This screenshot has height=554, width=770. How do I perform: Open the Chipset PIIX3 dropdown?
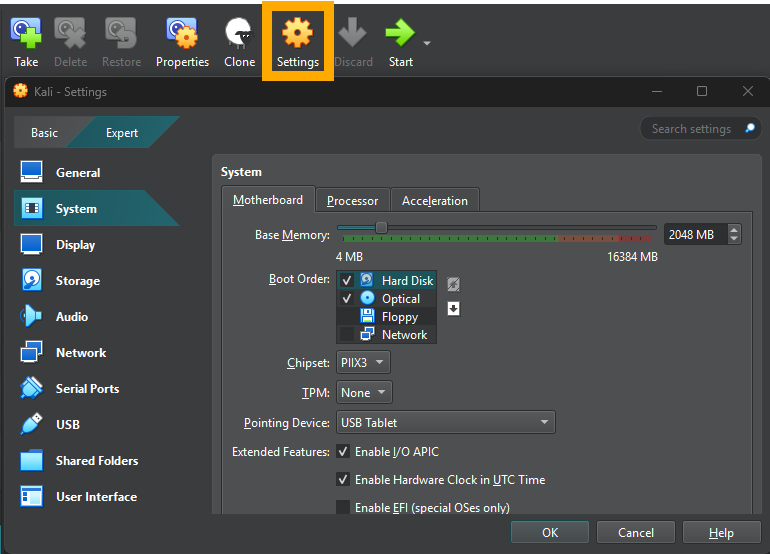[363, 362]
